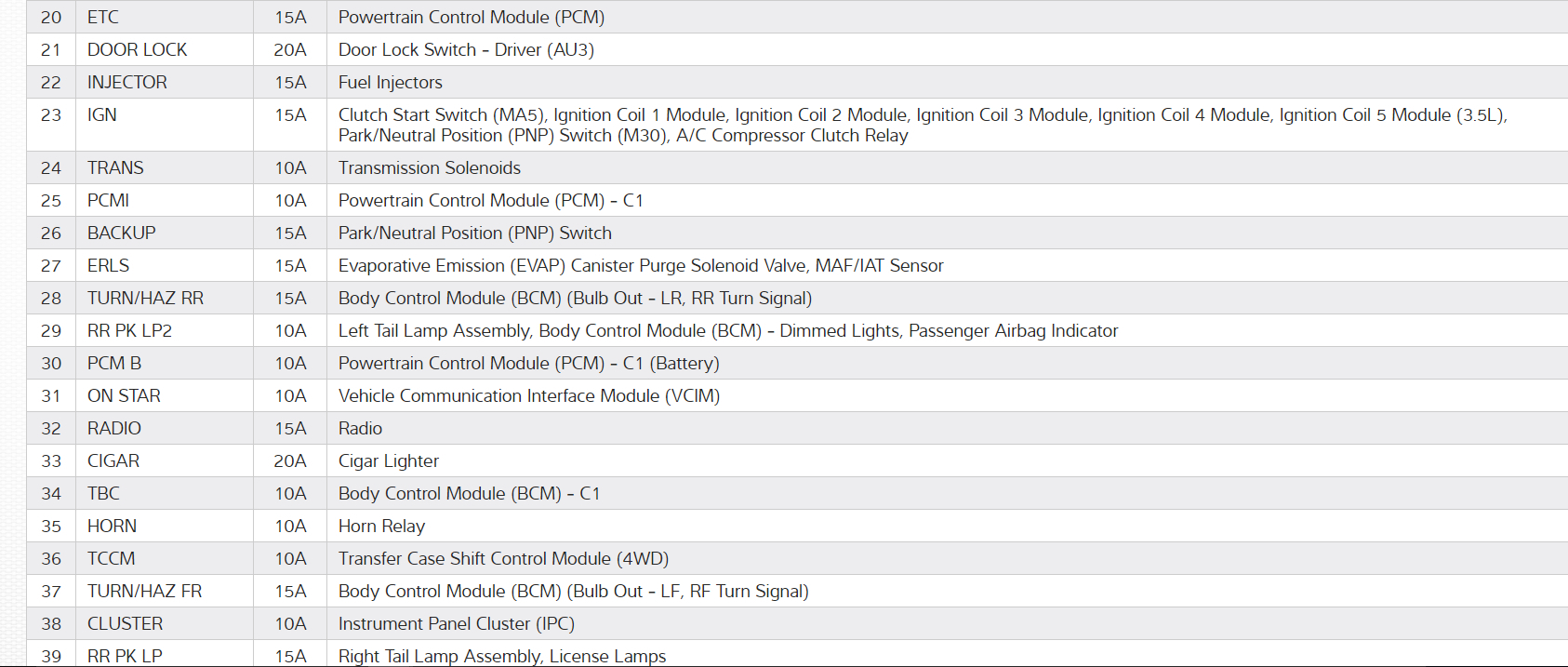Image resolution: width=1568 pixels, height=667 pixels.
Task: Select the DOOR LOCK row label
Action: [x=137, y=50]
